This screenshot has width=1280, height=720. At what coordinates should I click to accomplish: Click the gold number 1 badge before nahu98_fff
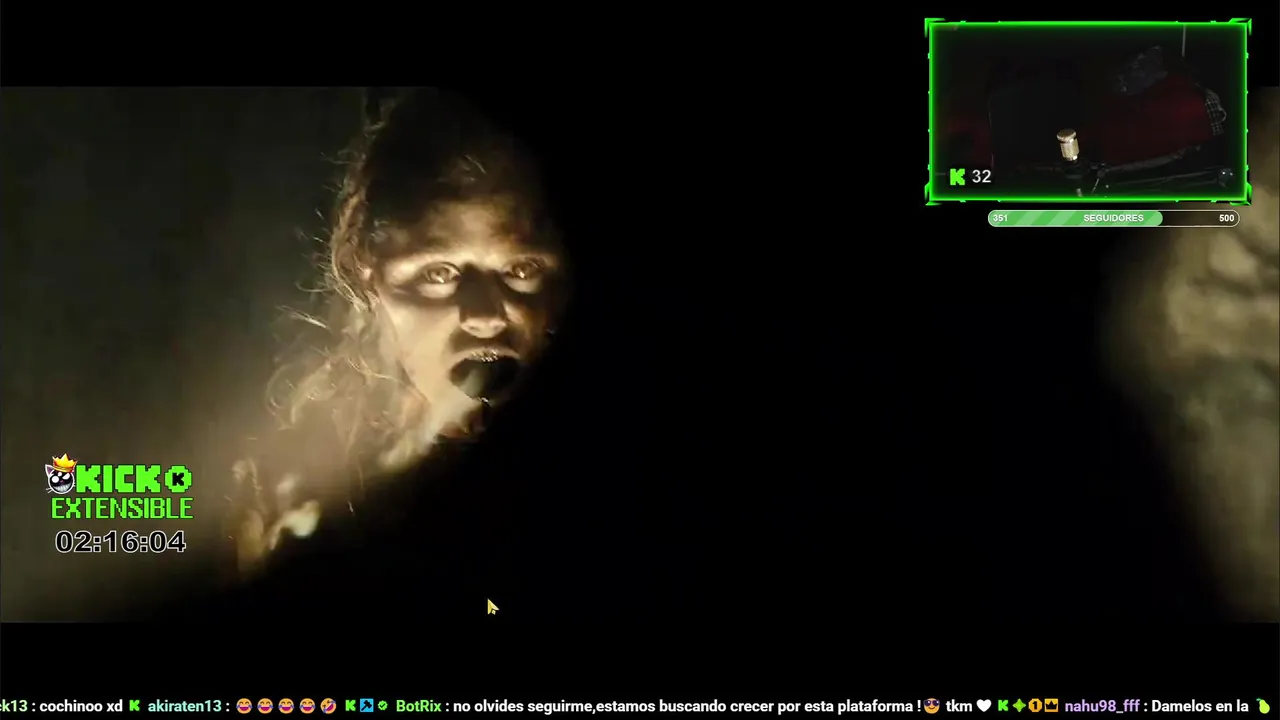point(1035,706)
